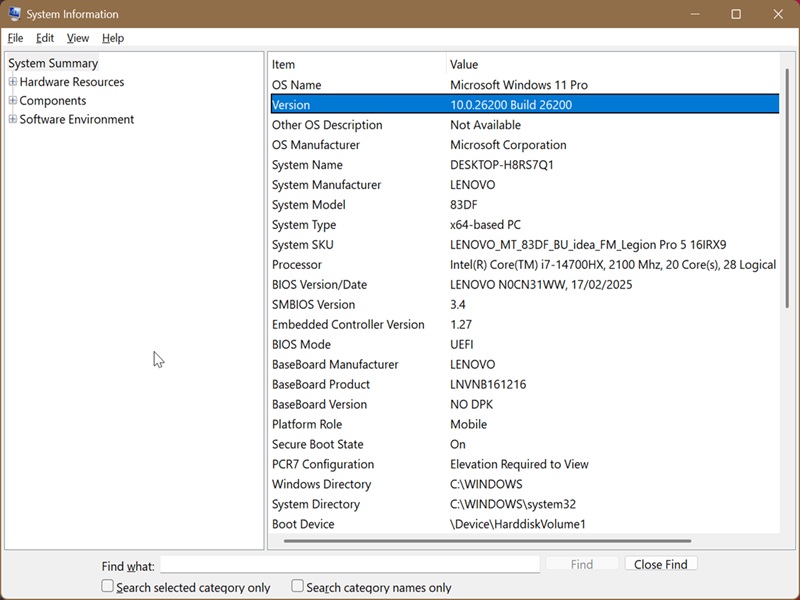
Task: Select the Other OS Description row
Action: pos(525,125)
